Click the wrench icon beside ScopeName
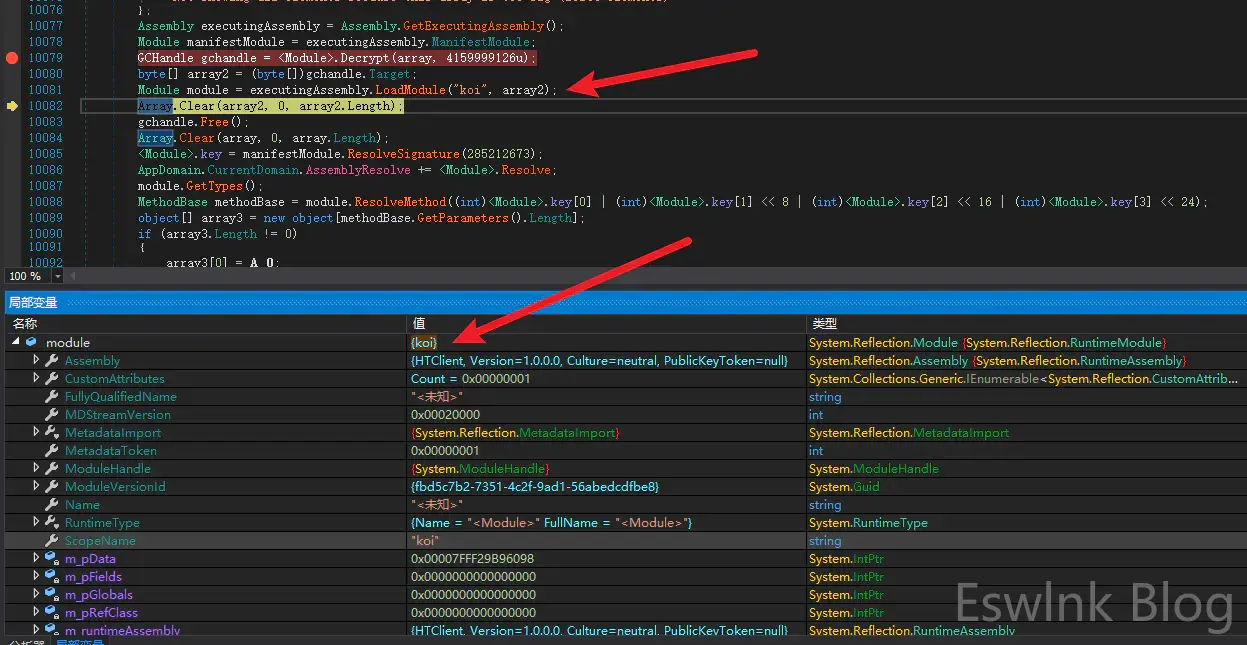 coord(52,541)
